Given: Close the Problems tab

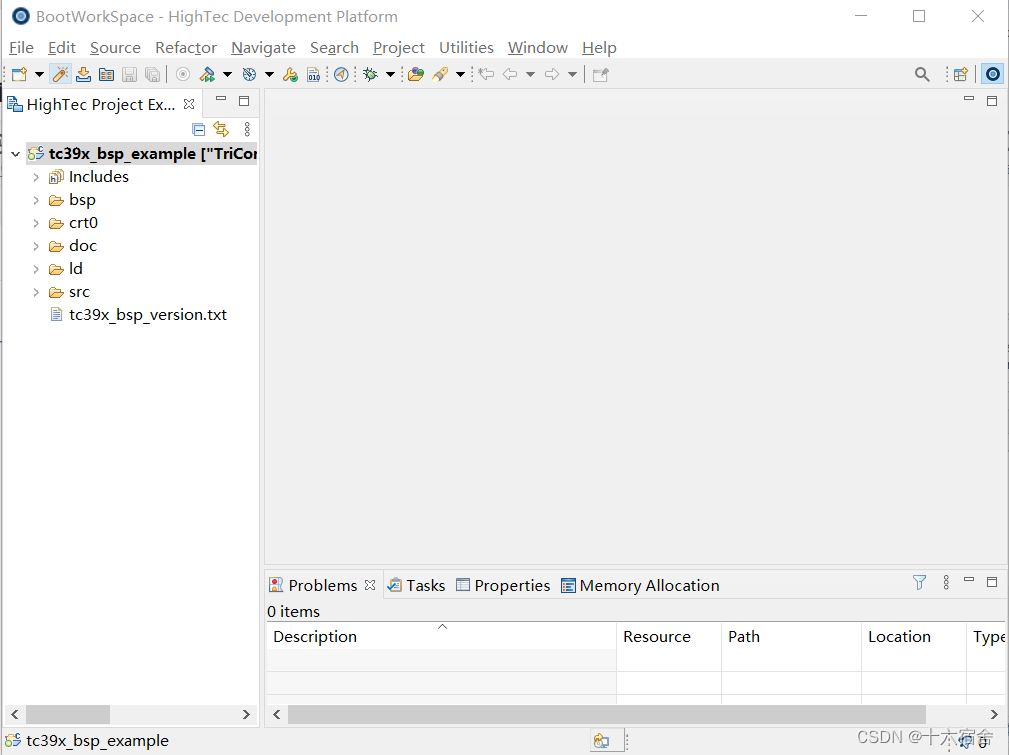Looking at the screenshot, I should click(x=370, y=585).
